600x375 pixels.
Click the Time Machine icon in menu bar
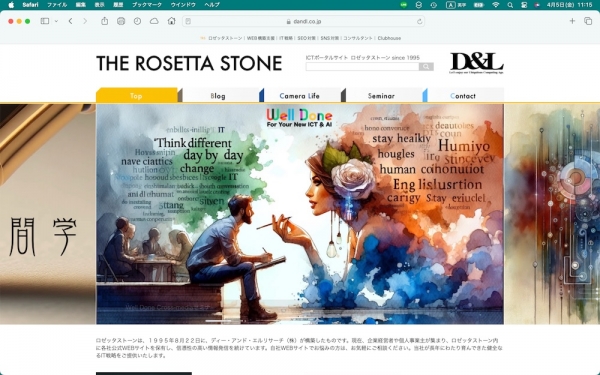pos(434,5)
